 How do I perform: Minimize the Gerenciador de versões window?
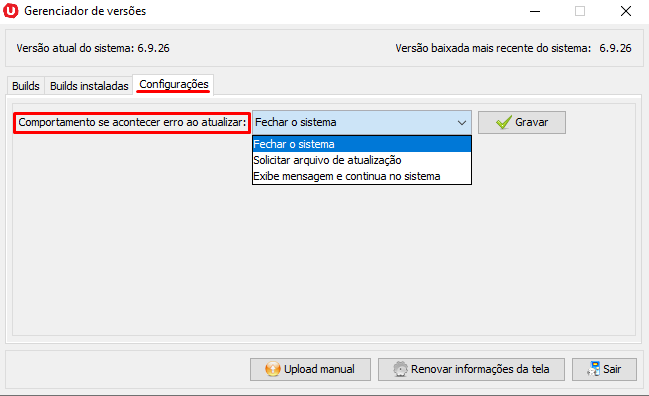coord(535,11)
